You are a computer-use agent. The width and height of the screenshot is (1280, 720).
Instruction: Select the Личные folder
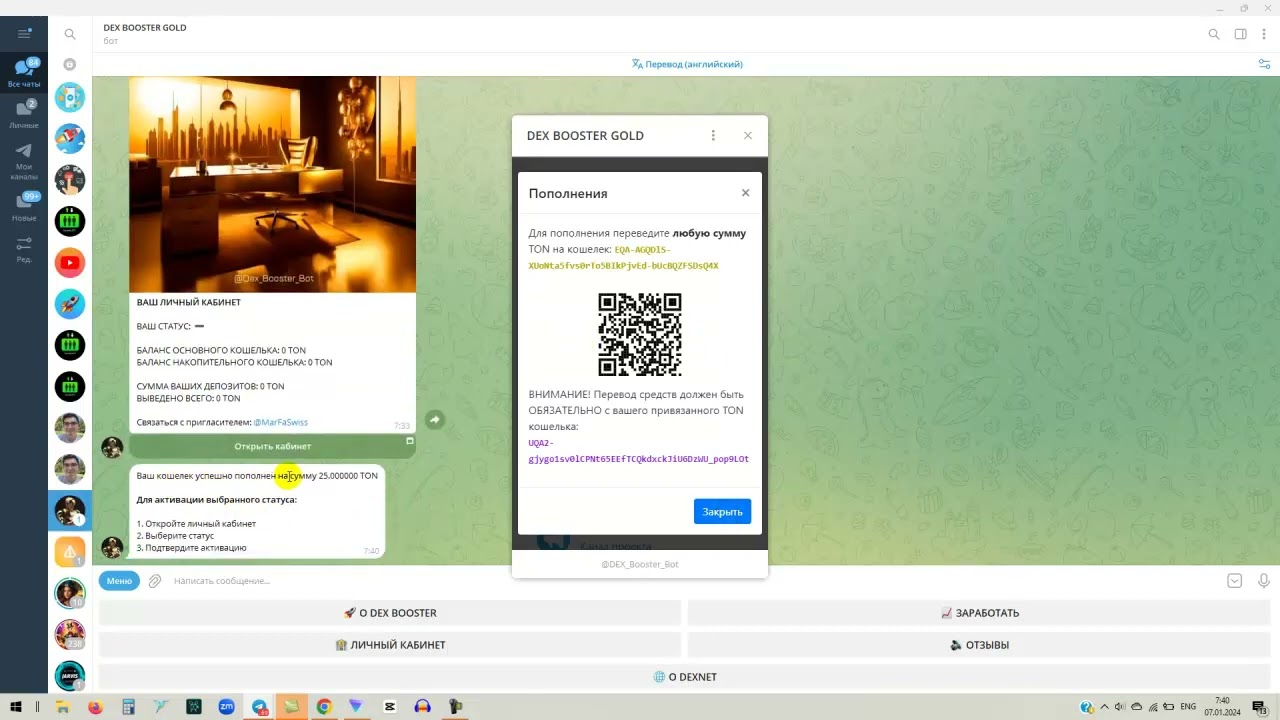coord(24,114)
